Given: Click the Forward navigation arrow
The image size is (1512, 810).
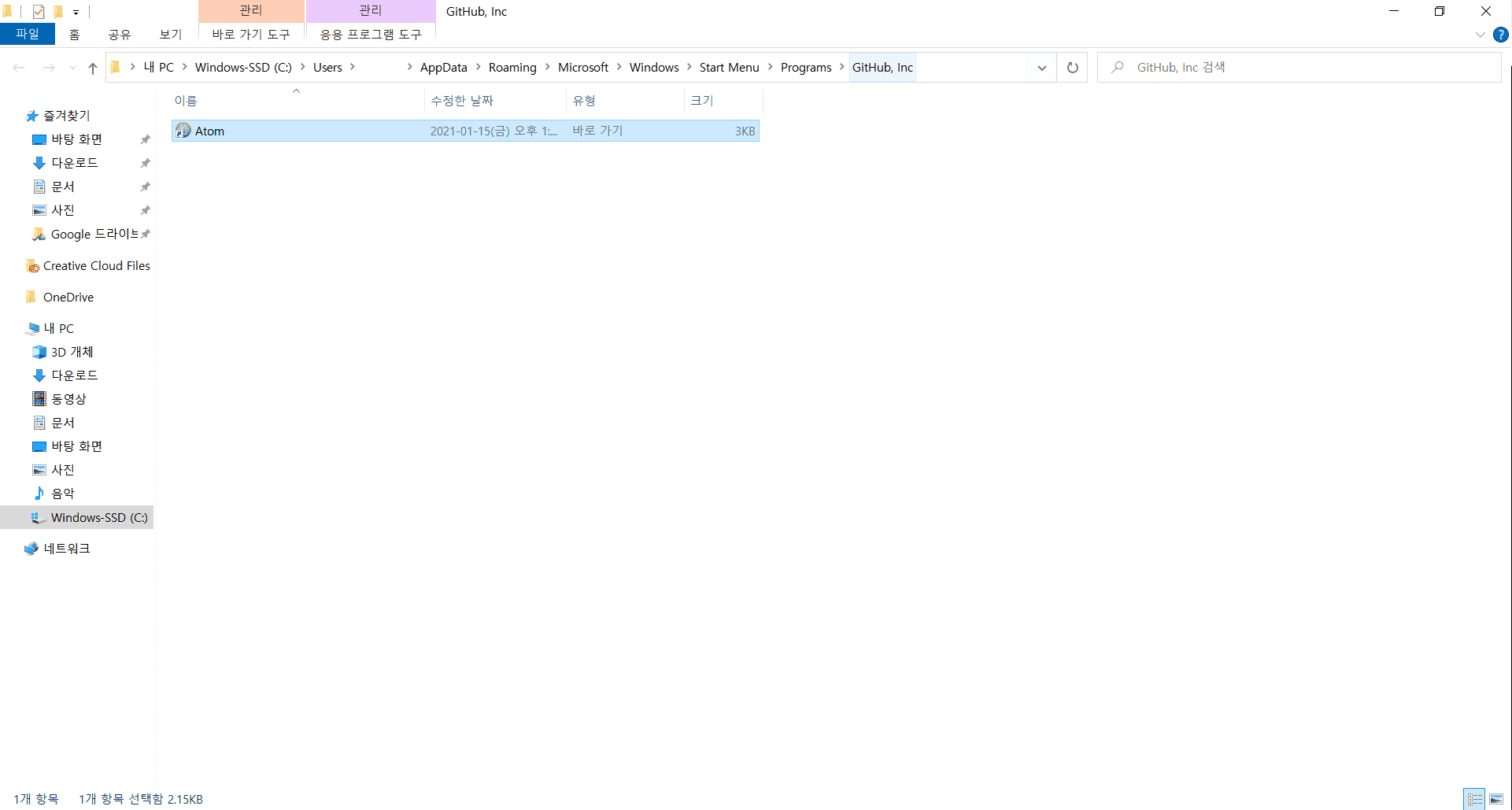Looking at the screenshot, I should 49,68.
